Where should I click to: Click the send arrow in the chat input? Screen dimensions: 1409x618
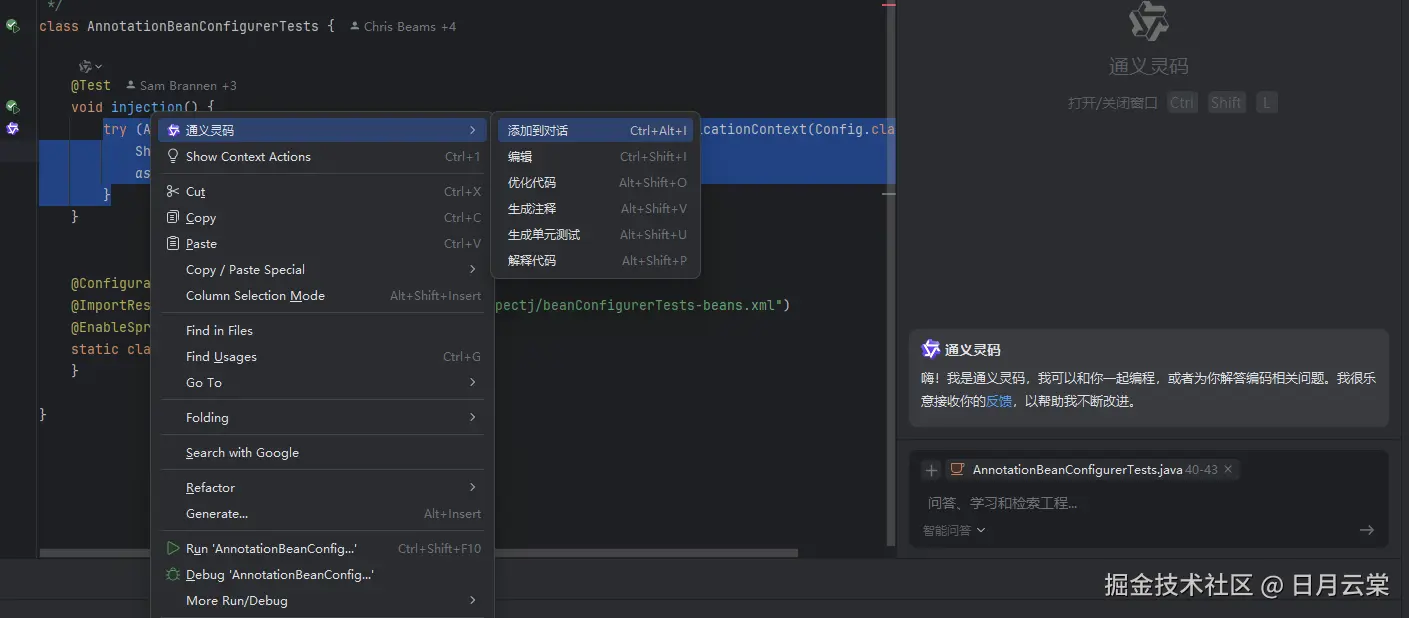1366,530
